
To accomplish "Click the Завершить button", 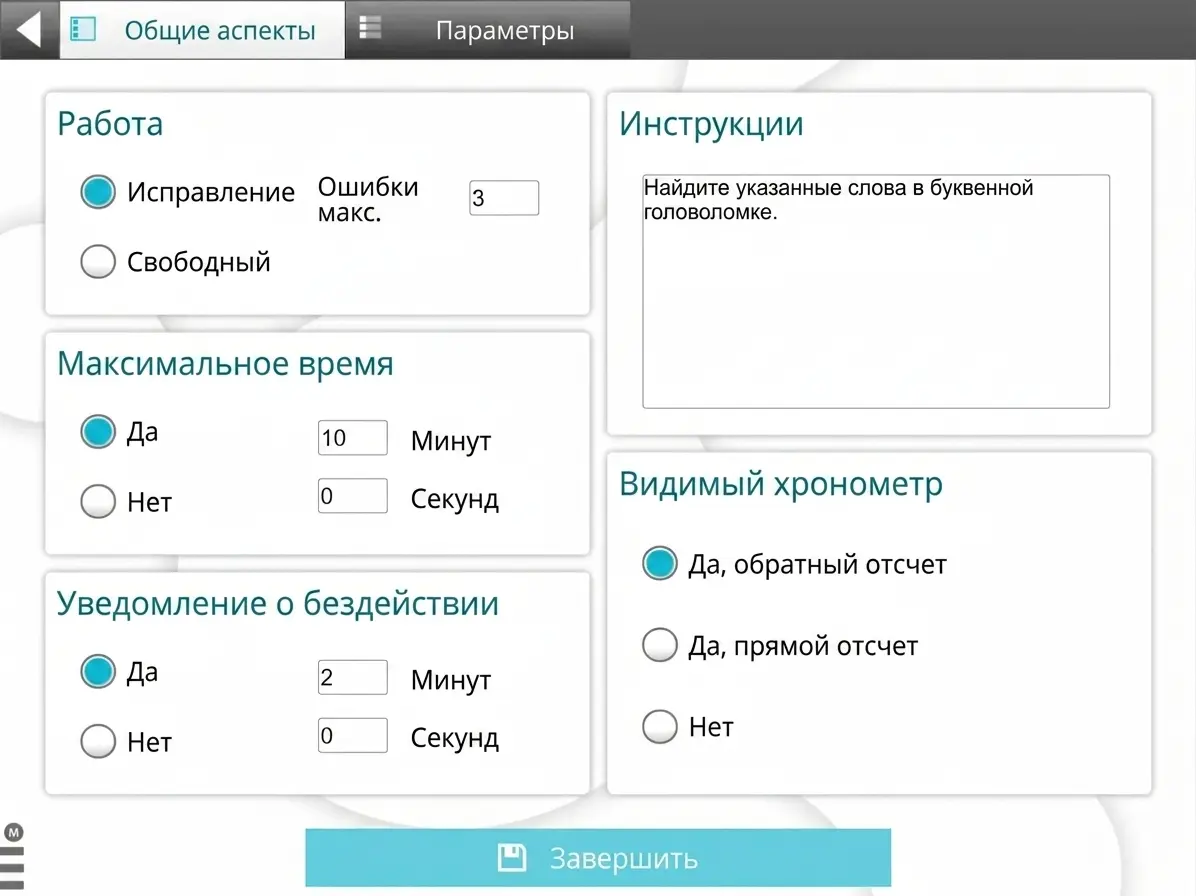I will click(x=598, y=857).
